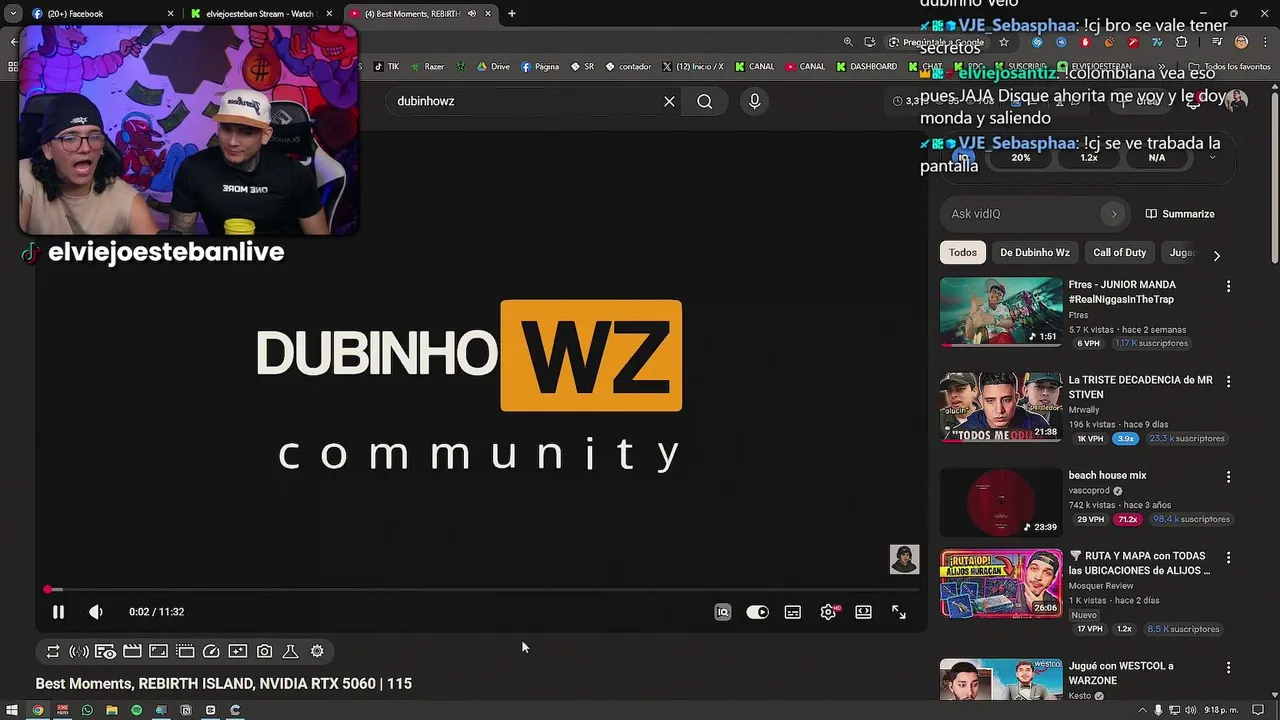Click the flask icon below the player

click(291, 651)
